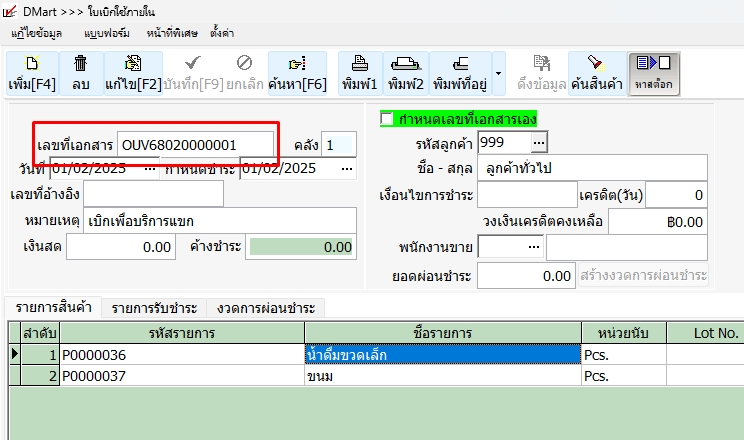
Task: Open customer lookup ellipsis beside code 999
Action: (539, 142)
